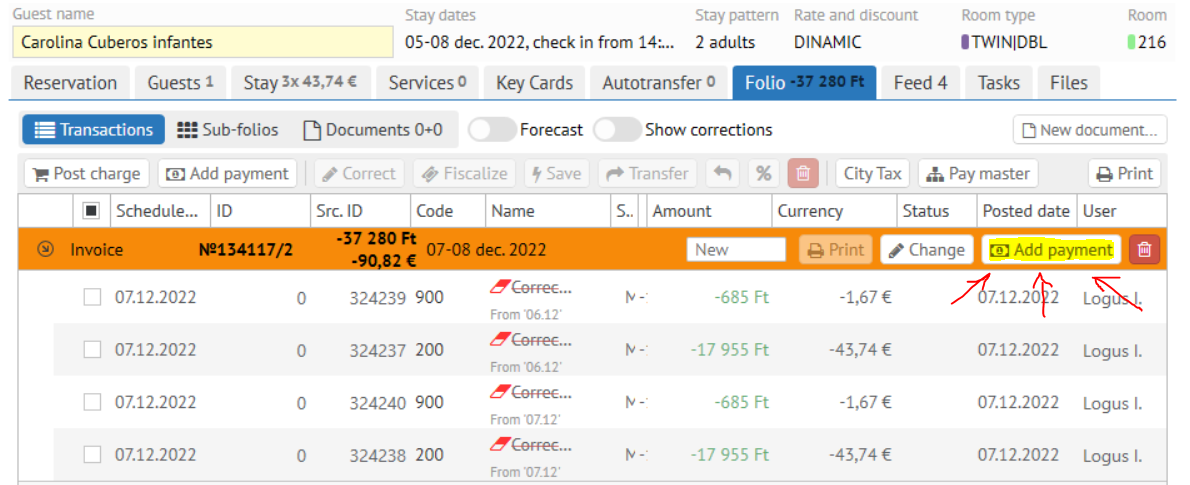This screenshot has height=485, width=1190.
Task: Open the Feed 4 tab
Action: pyautogui.click(x=921, y=83)
